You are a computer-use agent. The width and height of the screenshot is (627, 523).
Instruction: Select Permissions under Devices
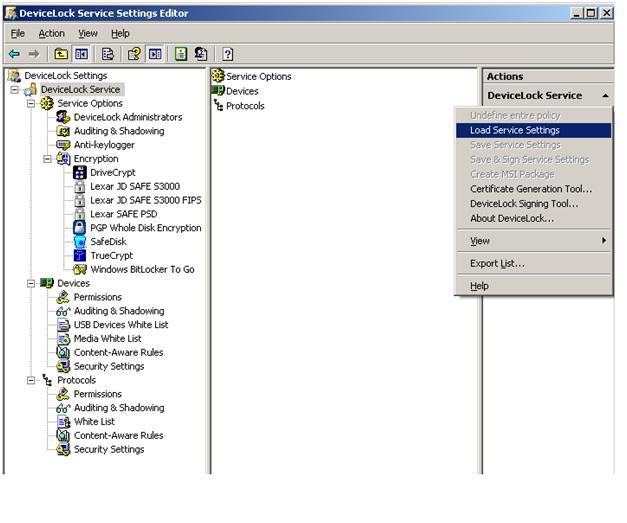point(98,297)
